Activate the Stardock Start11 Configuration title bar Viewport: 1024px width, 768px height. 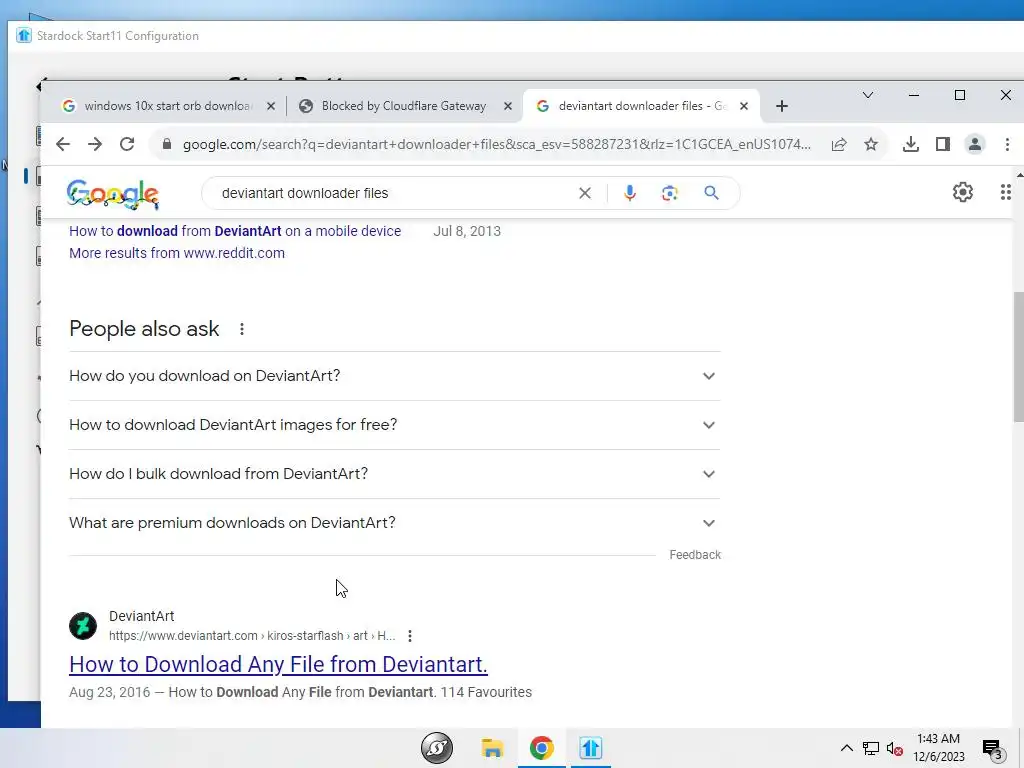516,36
